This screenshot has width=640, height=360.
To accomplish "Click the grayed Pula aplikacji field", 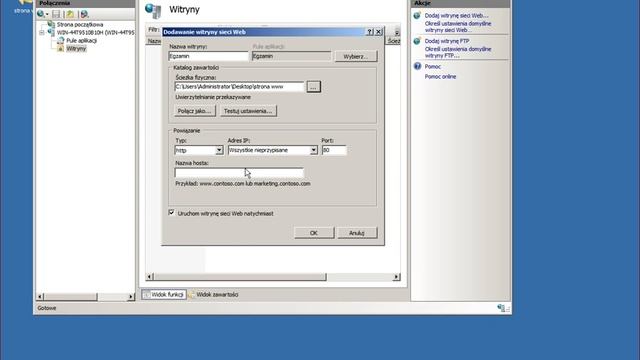I will 291,56.
